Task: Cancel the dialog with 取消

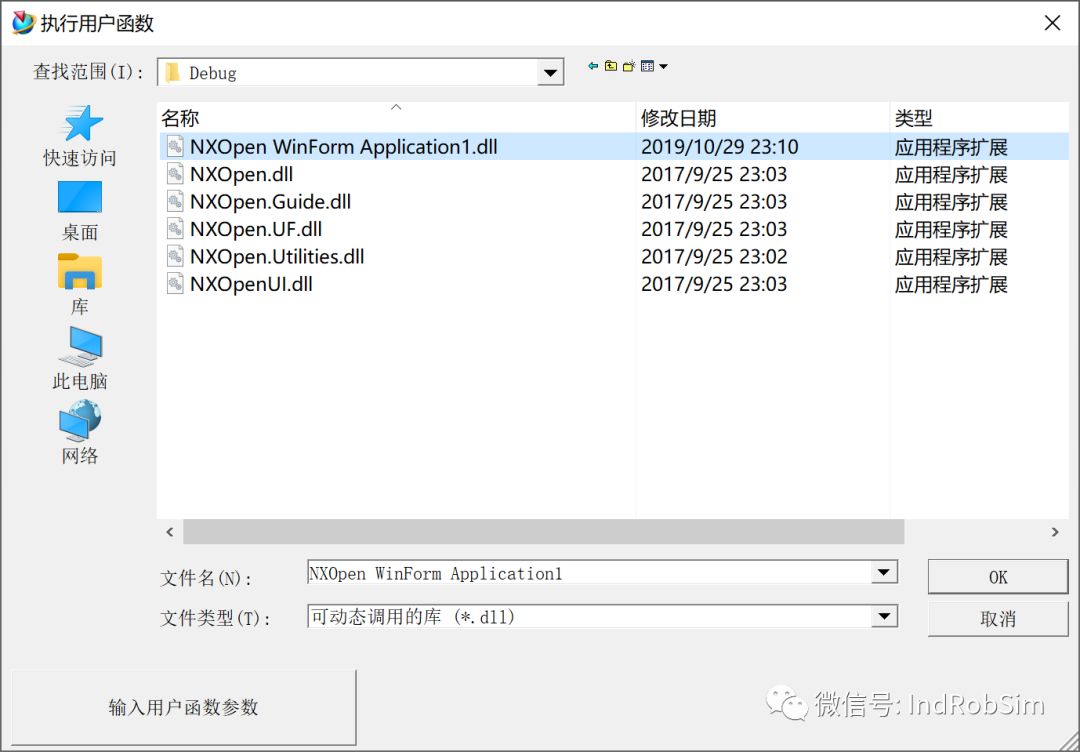Action: point(997,619)
